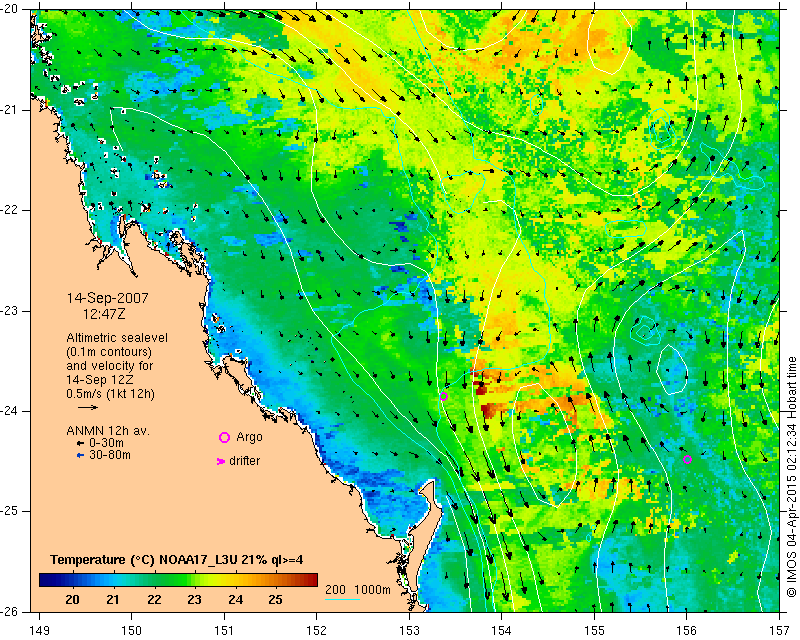Click the latitude axis label '-25'

11,511
